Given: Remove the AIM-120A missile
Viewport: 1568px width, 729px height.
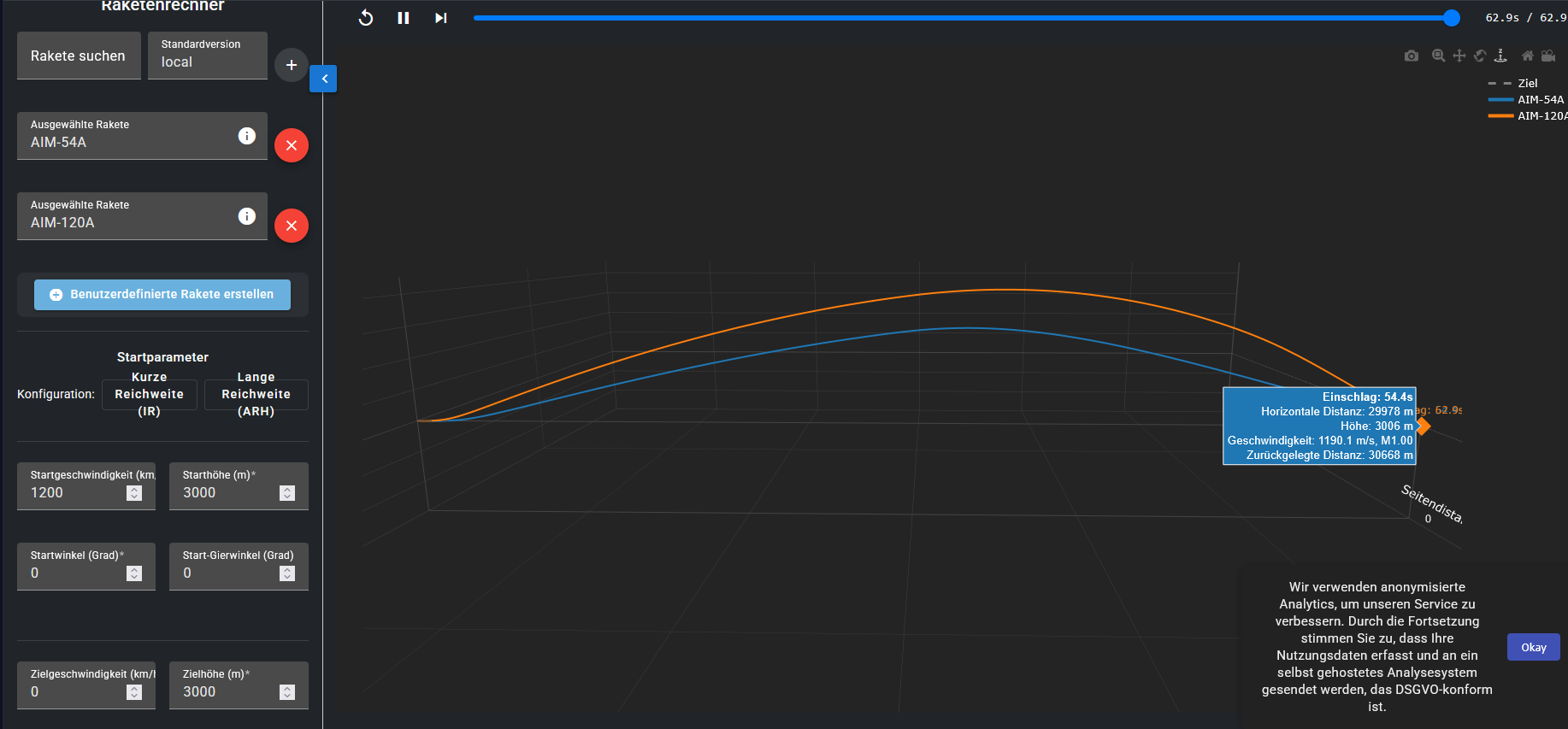Looking at the screenshot, I should tap(292, 226).
